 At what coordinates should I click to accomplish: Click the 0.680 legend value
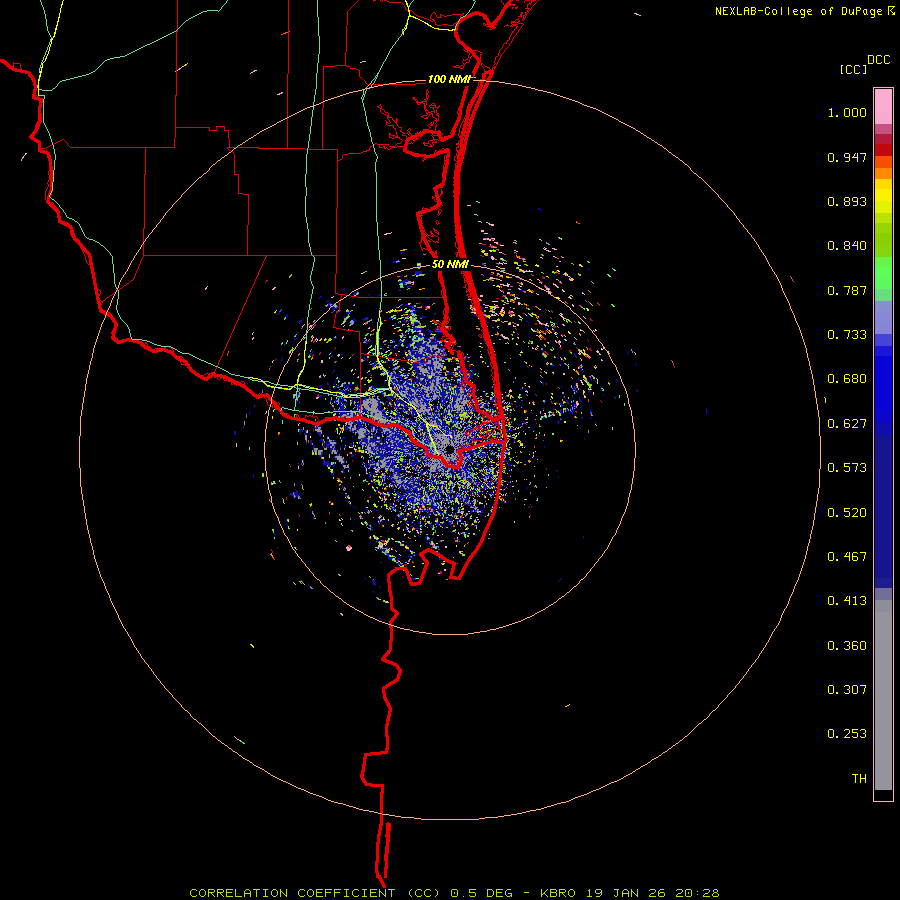coord(847,379)
